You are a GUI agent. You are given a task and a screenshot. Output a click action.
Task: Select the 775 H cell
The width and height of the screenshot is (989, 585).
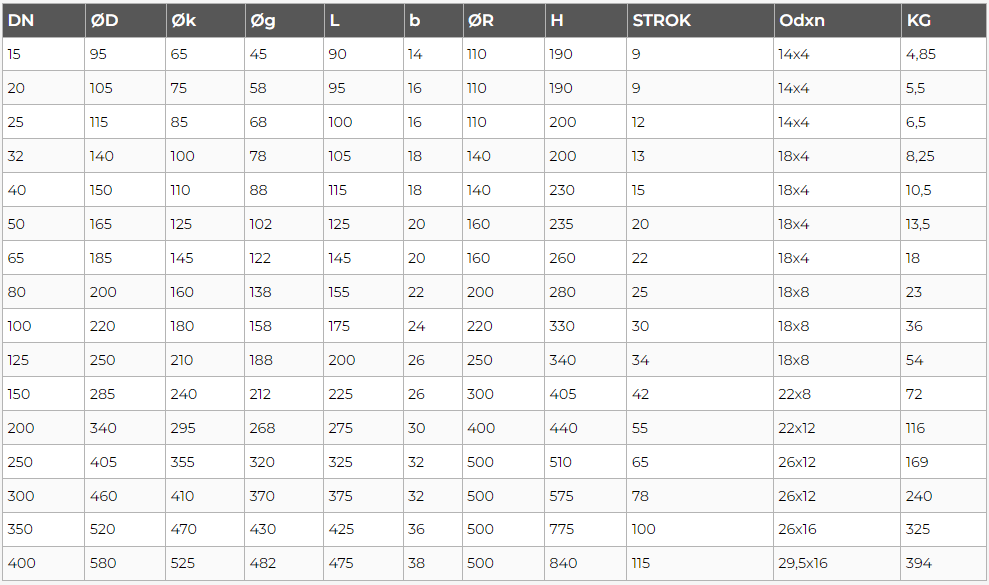click(586, 529)
